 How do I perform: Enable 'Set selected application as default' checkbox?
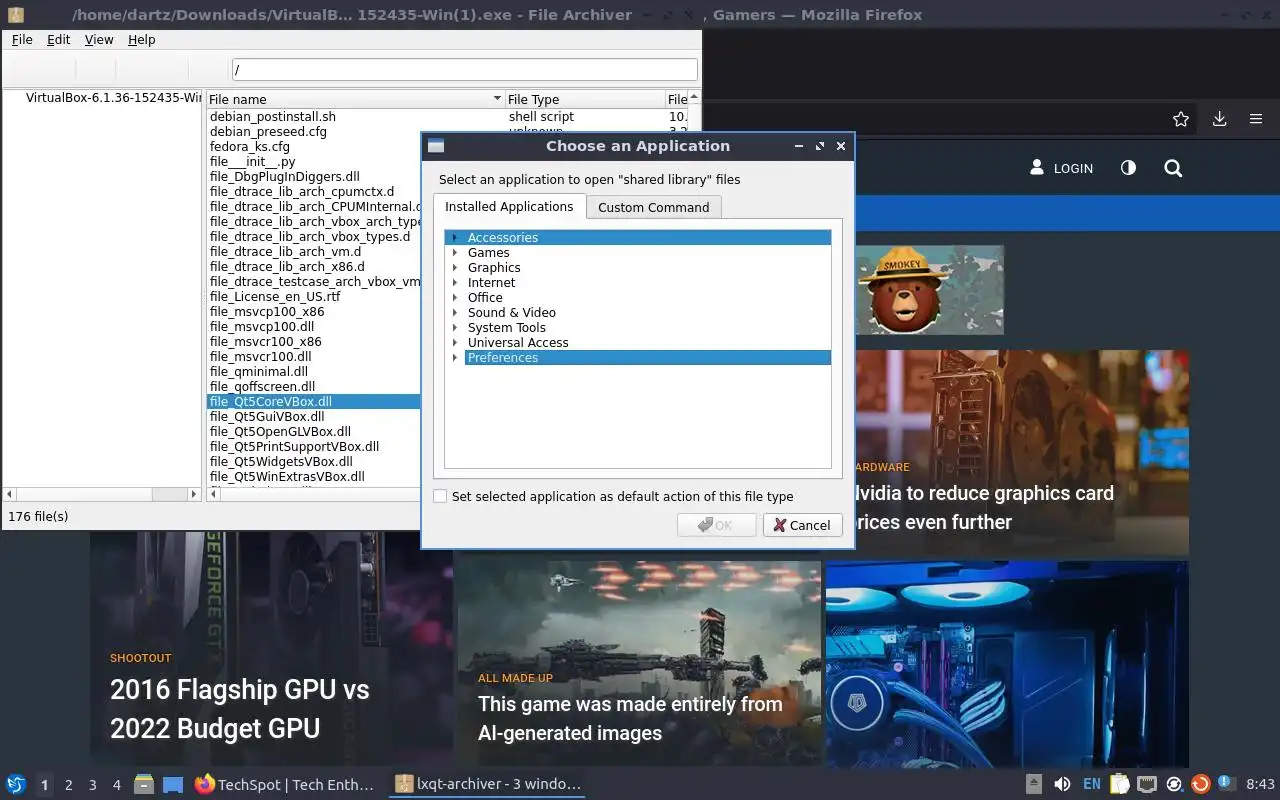pyautogui.click(x=440, y=496)
